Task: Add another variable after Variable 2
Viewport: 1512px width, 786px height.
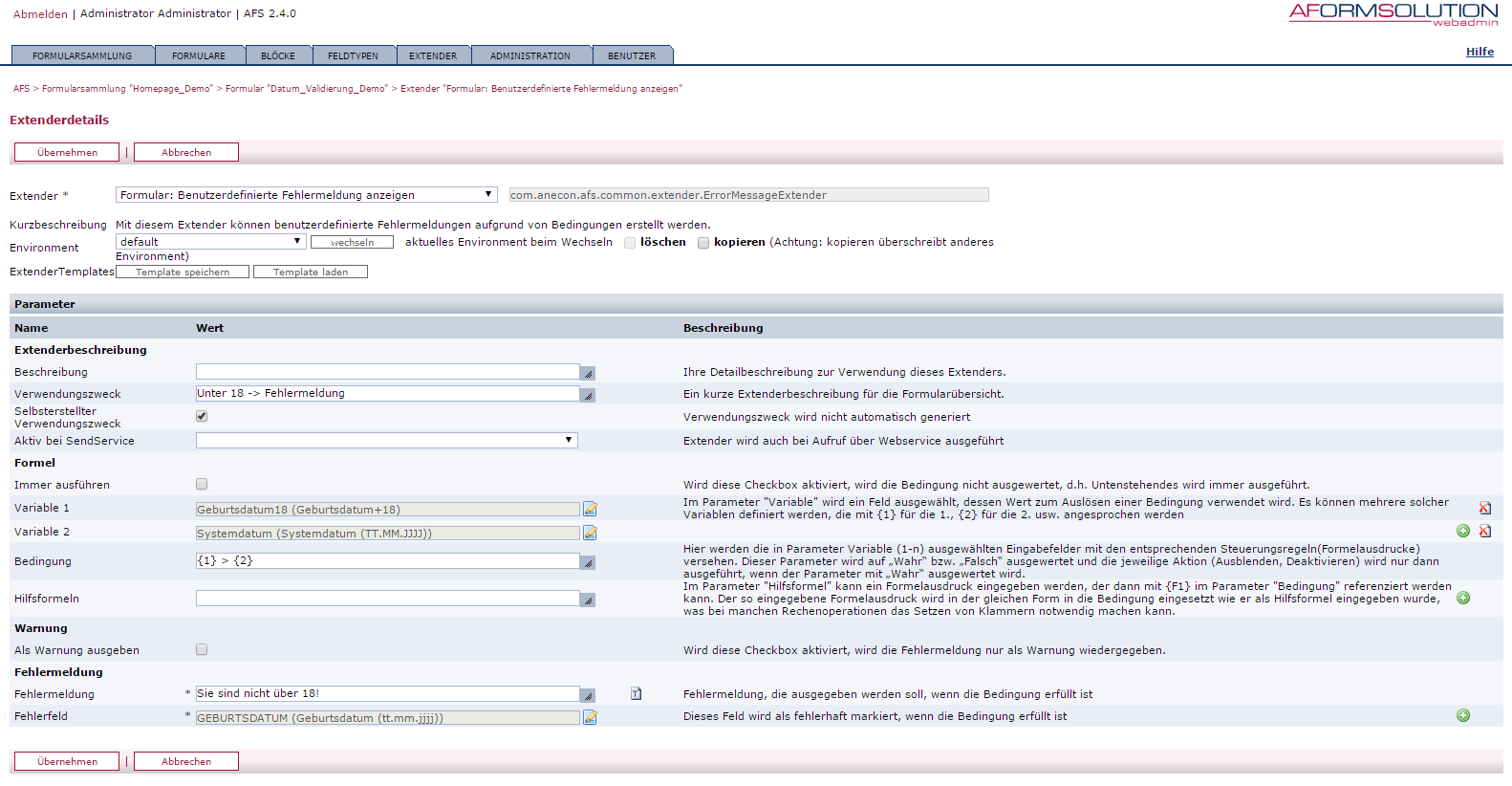Action: (x=1463, y=531)
